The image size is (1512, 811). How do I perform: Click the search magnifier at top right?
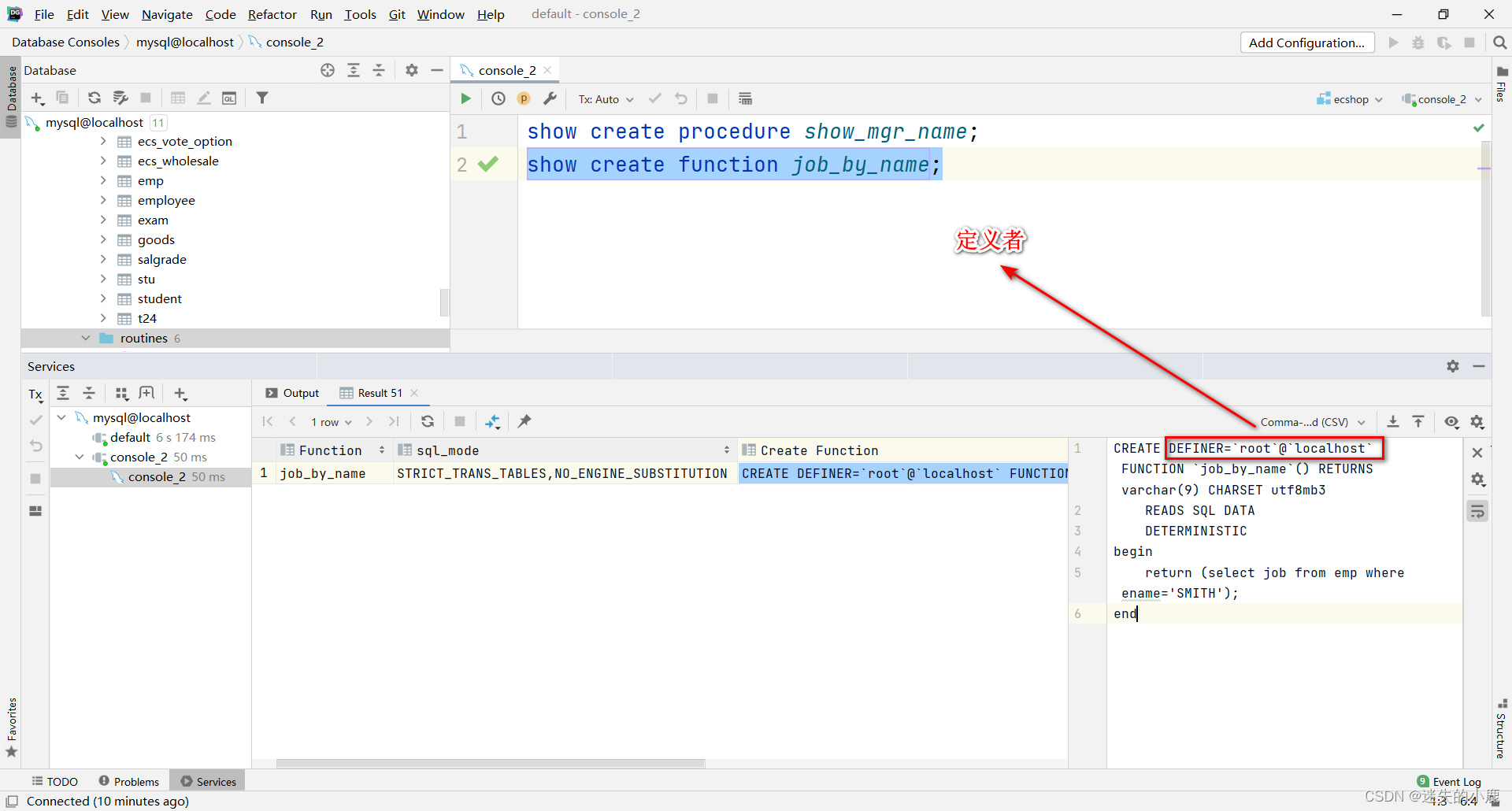(1499, 43)
